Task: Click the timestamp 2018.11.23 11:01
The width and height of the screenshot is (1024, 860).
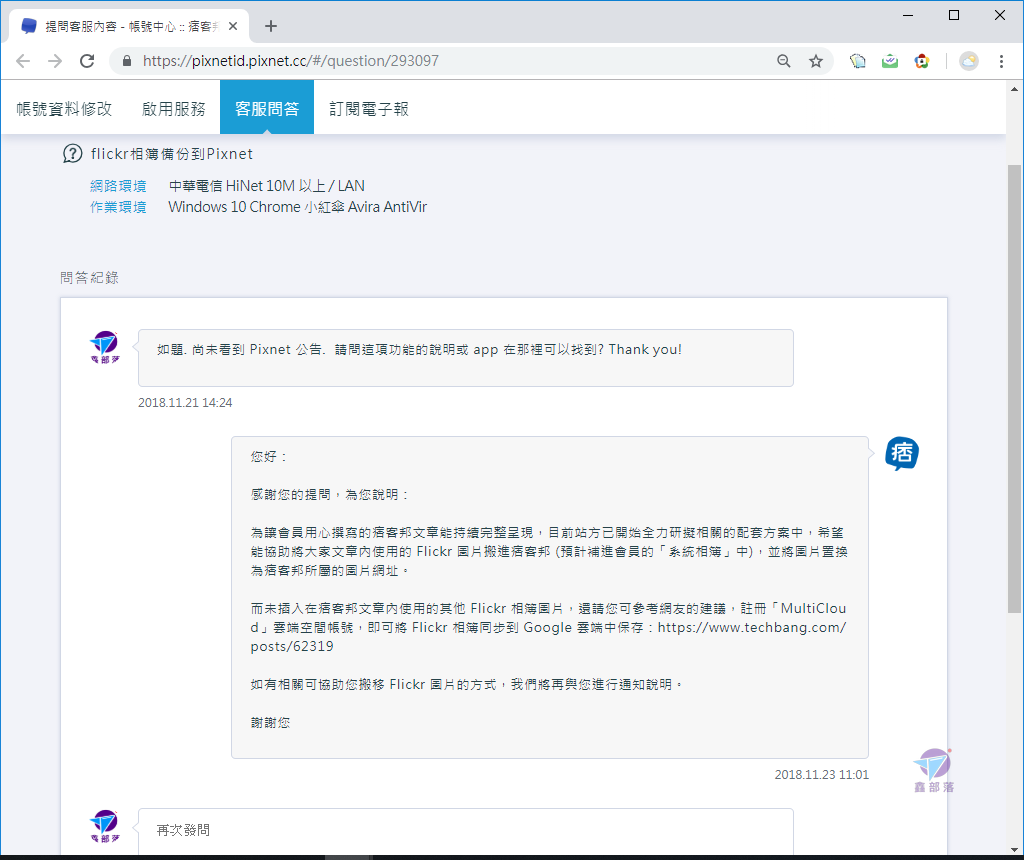Action: coord(822,775)
